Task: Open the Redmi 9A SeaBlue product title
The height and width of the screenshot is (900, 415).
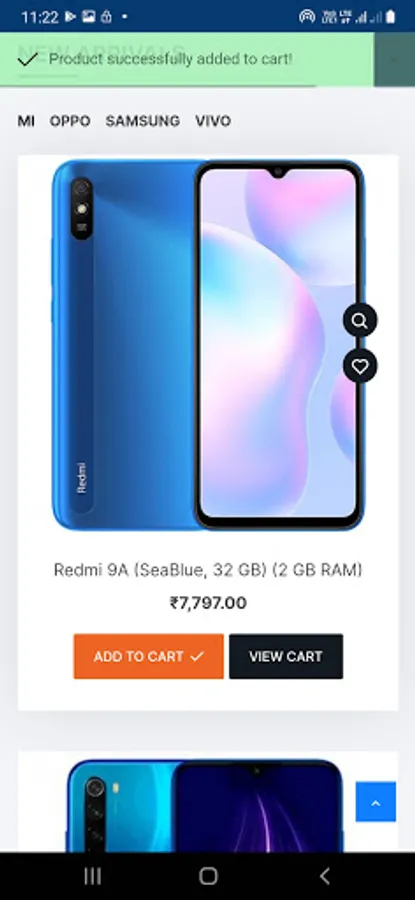Action: click(x=208, y=570)
